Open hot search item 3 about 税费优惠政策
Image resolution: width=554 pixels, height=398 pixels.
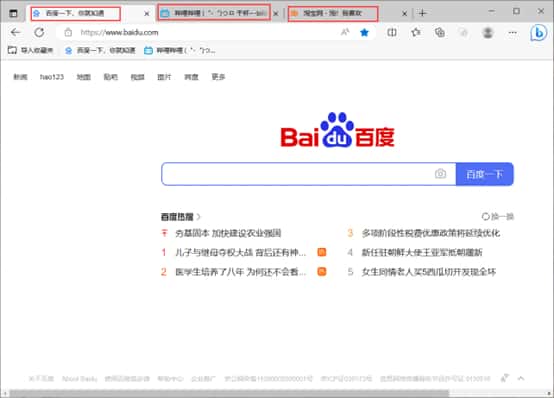[431, 233]
